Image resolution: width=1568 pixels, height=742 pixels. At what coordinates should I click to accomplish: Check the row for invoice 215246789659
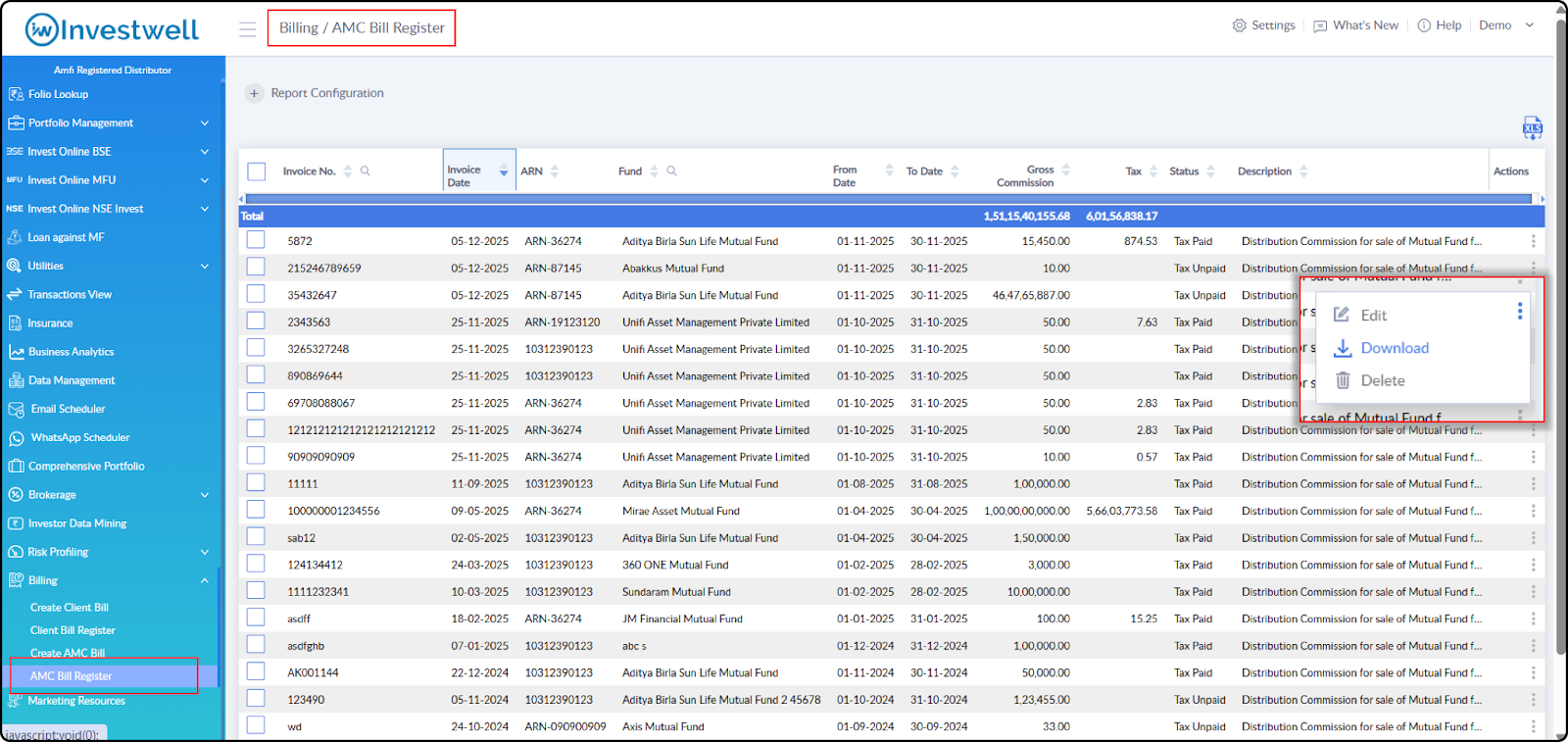click(256, 267)
